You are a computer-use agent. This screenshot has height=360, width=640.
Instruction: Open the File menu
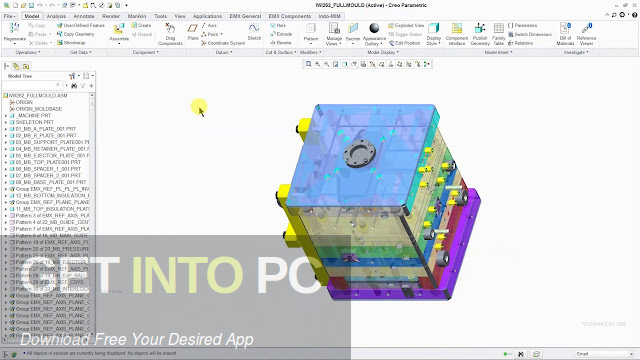pos(9,16)
